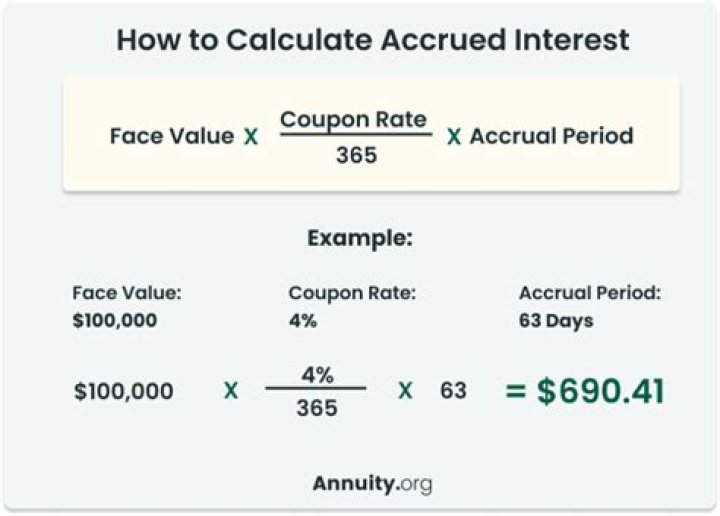This screenshot has height=516, width=720.
Task: Click "Accrual Period" in the formula box
Action: [x=551, y=135]
